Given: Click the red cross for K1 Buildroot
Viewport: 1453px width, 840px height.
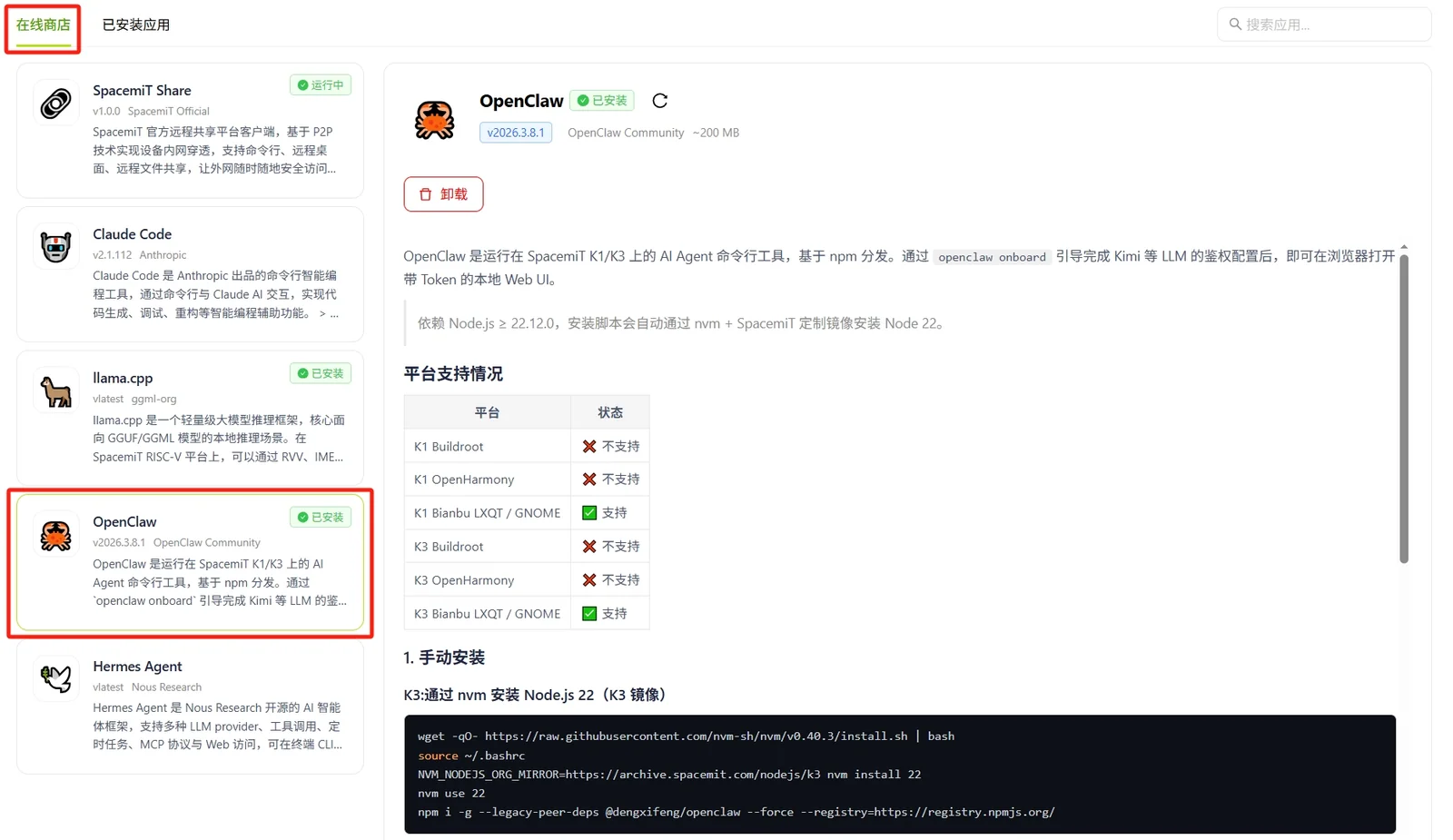Looking at the screenshot, I should [589, 447].
